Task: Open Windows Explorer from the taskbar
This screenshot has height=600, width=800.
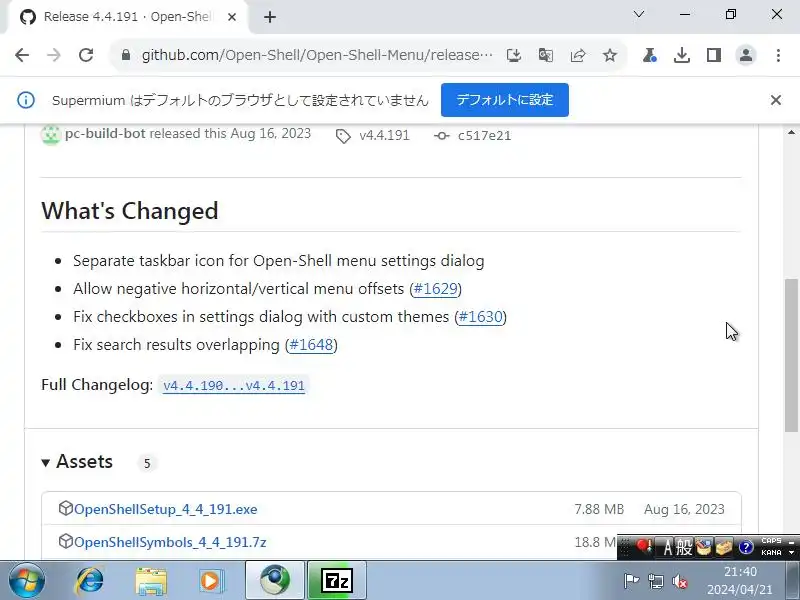Action: [151, 581]
